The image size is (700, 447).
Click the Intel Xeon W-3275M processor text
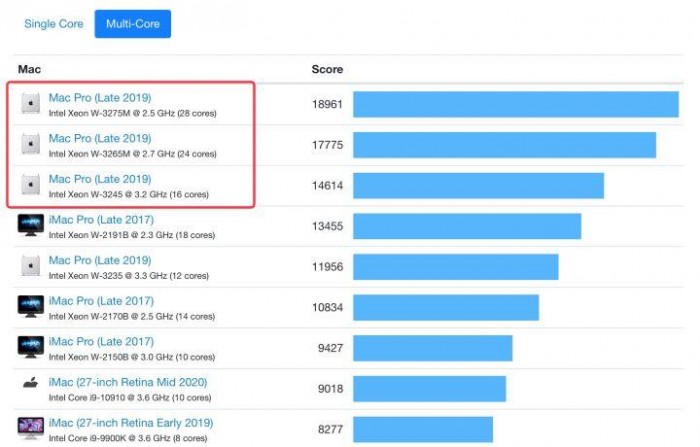coord(133,113)
